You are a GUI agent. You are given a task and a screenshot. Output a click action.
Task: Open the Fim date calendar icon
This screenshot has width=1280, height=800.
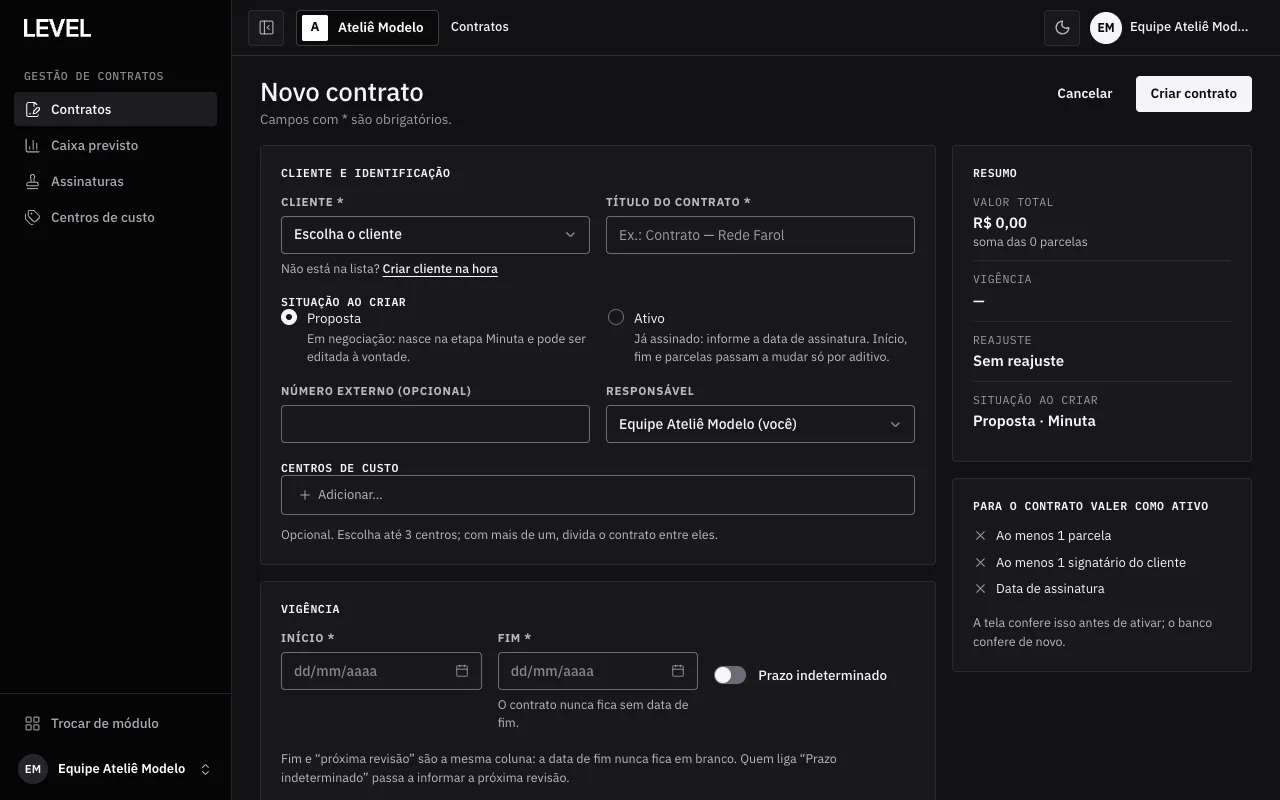click(678, 671)
